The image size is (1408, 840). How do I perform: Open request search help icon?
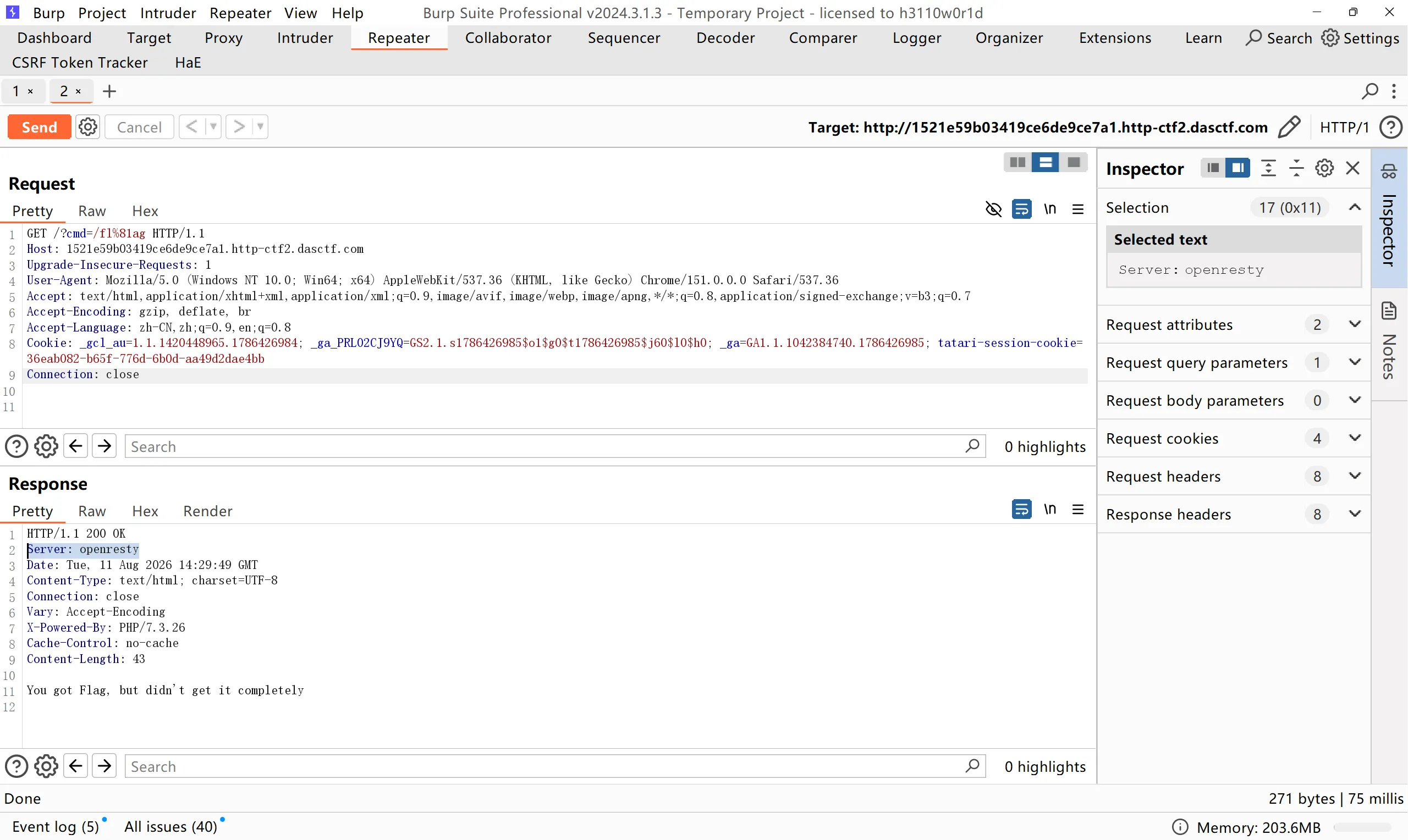(x=16, y=446)
